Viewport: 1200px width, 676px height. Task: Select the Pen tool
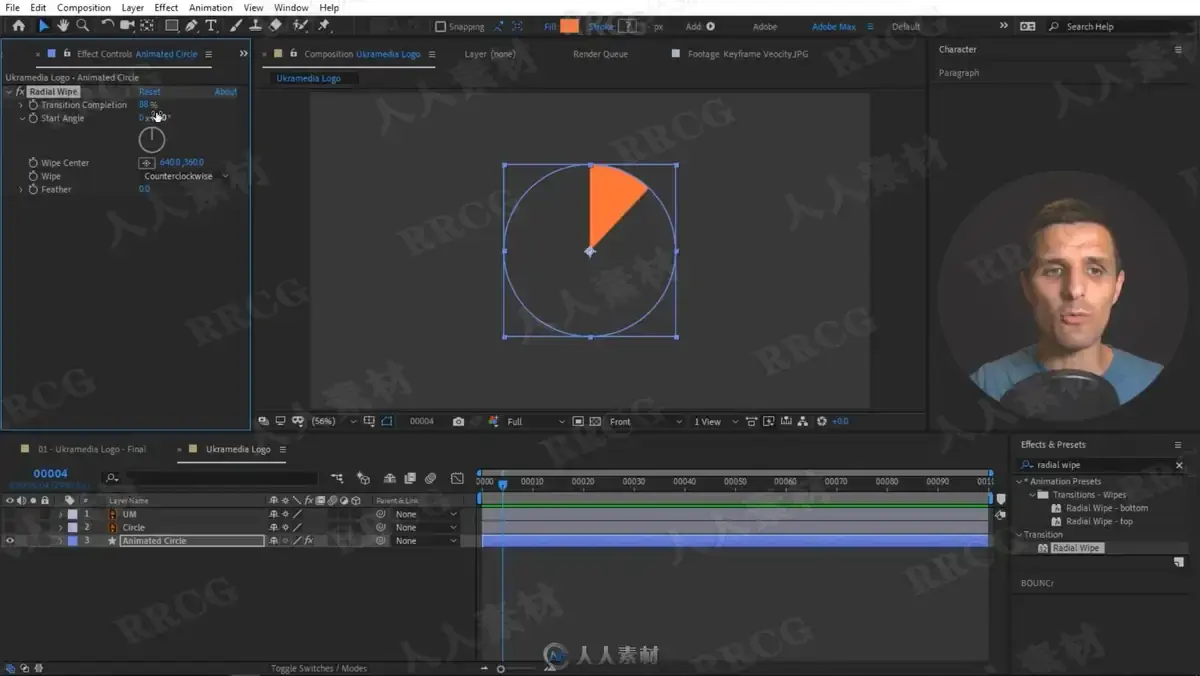tap(191, 26)
